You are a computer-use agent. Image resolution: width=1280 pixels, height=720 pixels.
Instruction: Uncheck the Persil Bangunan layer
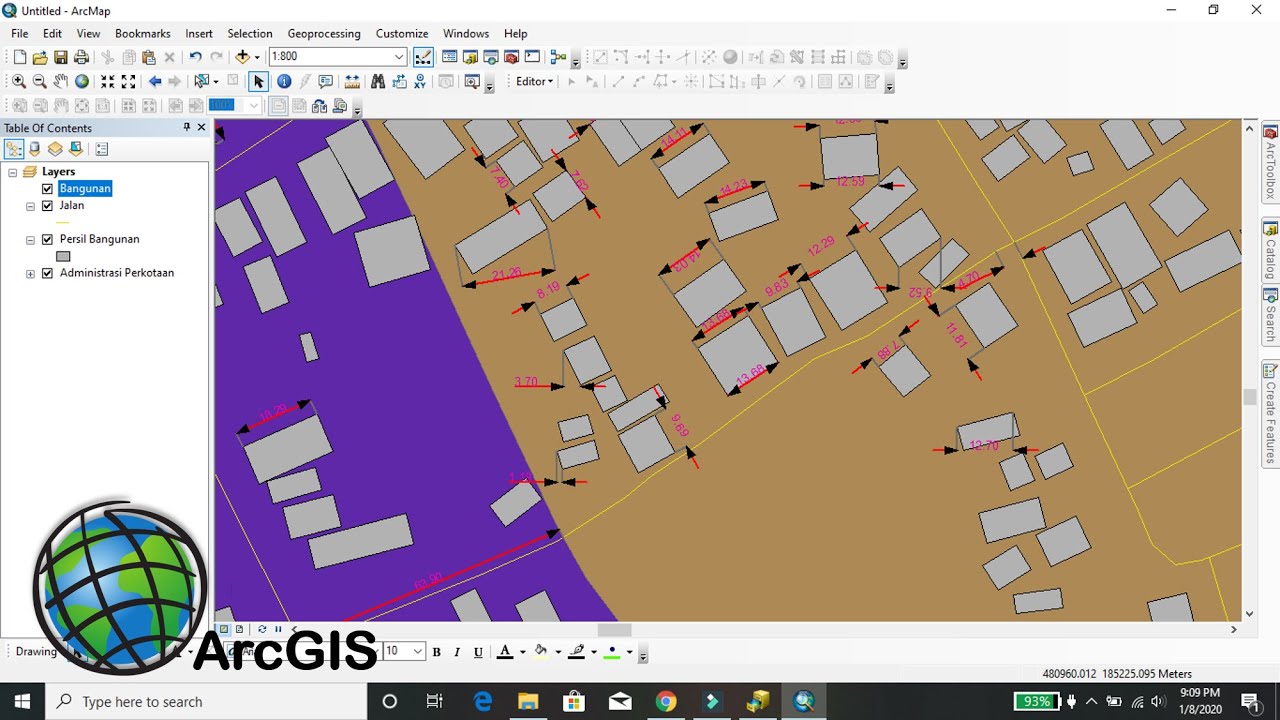47,240
